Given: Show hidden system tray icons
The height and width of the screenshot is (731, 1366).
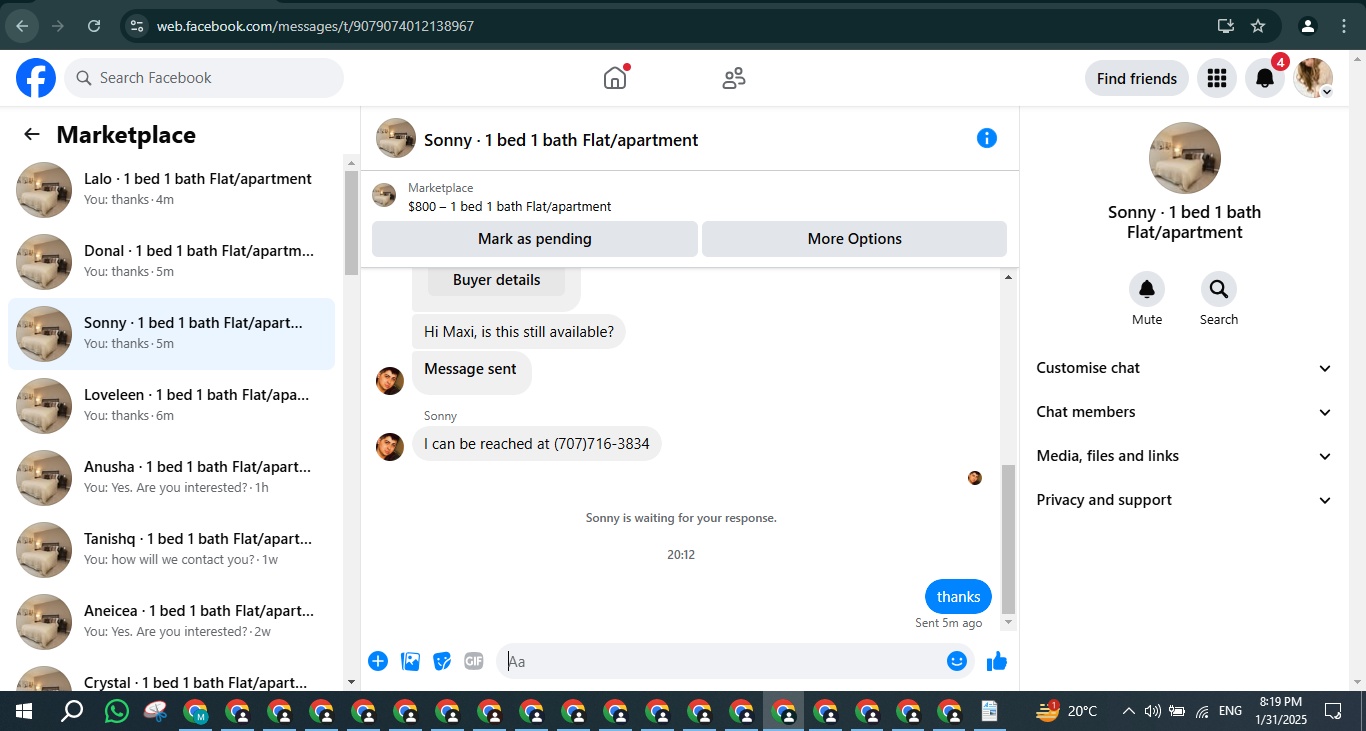Looking at the screenshot, I should 1128,711.
